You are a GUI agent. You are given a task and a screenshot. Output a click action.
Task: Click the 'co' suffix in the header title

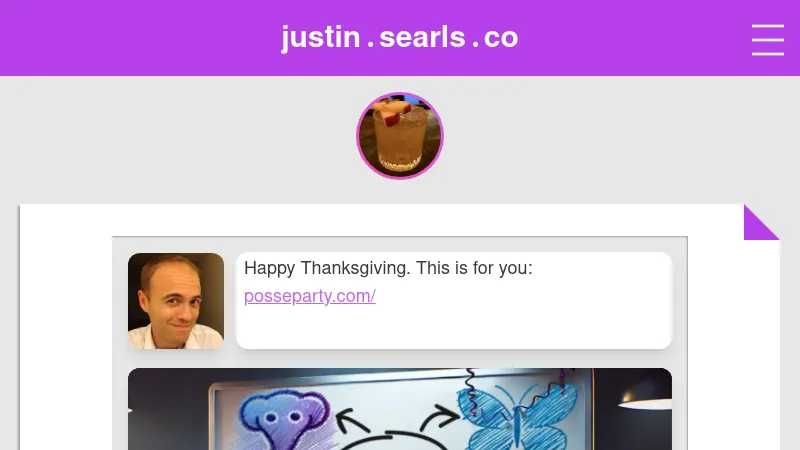click(501, 38)
